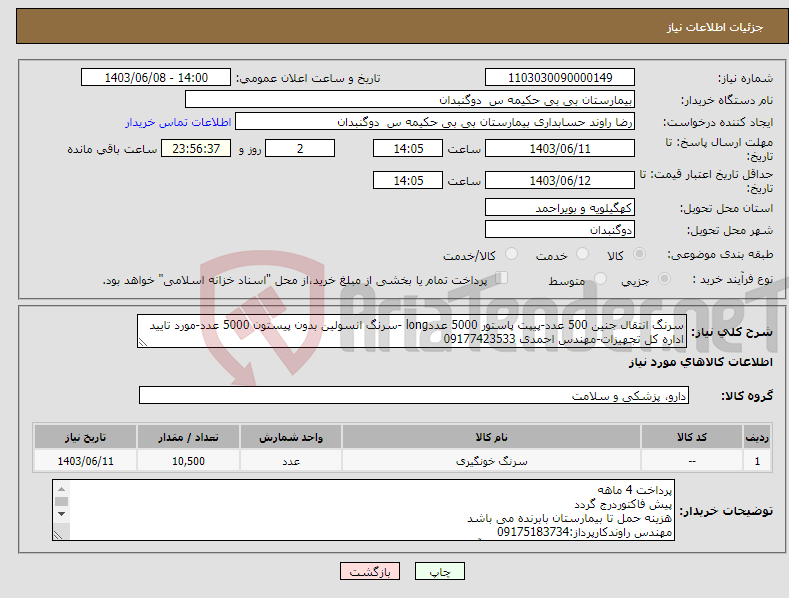Click the واحد شمارش column header
Viewport: 789px width, 598px height.
(x=291, y=437)
